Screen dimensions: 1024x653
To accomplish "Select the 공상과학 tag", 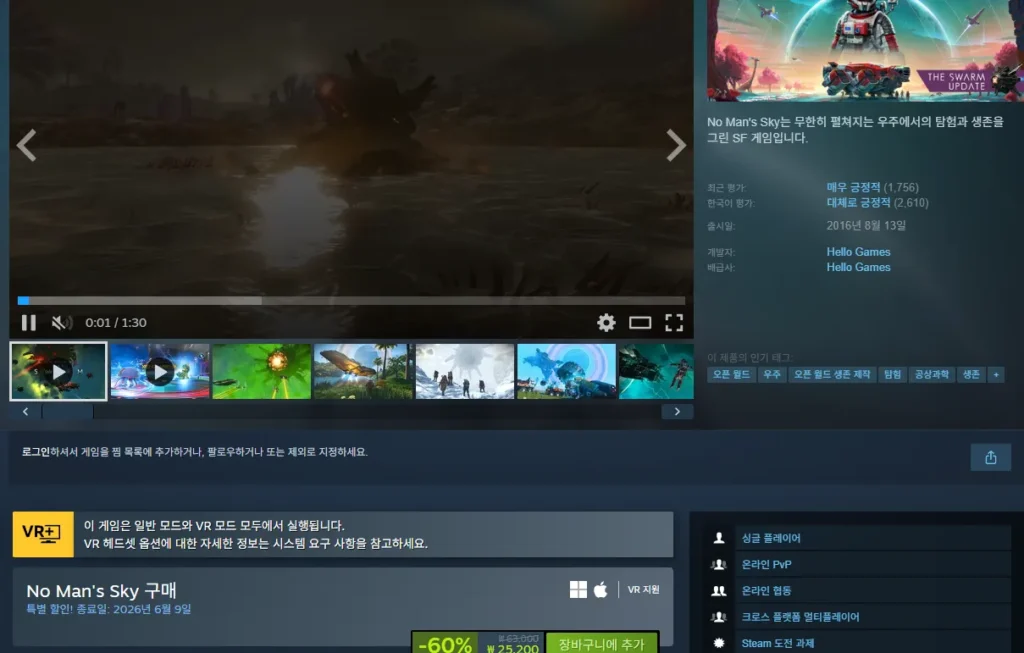I will [x=932, y=375].
